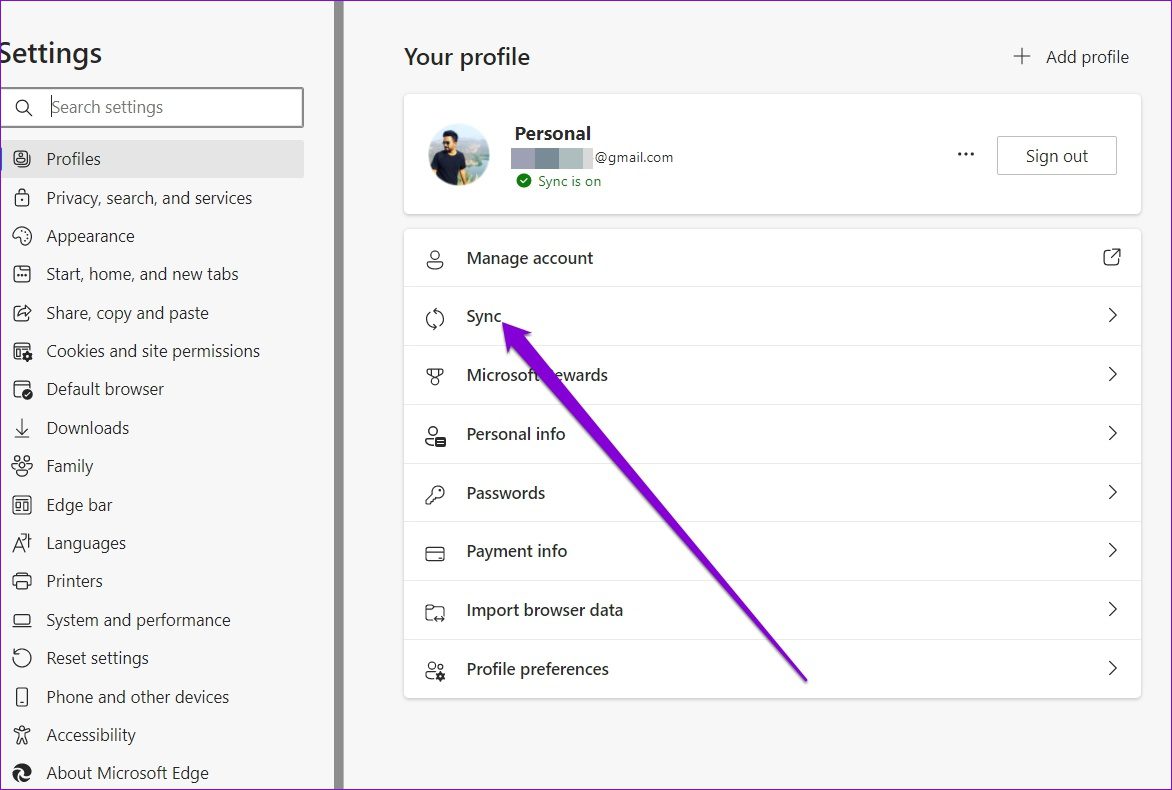
Task: Click the Sign out button
Action: point(1056,155)
